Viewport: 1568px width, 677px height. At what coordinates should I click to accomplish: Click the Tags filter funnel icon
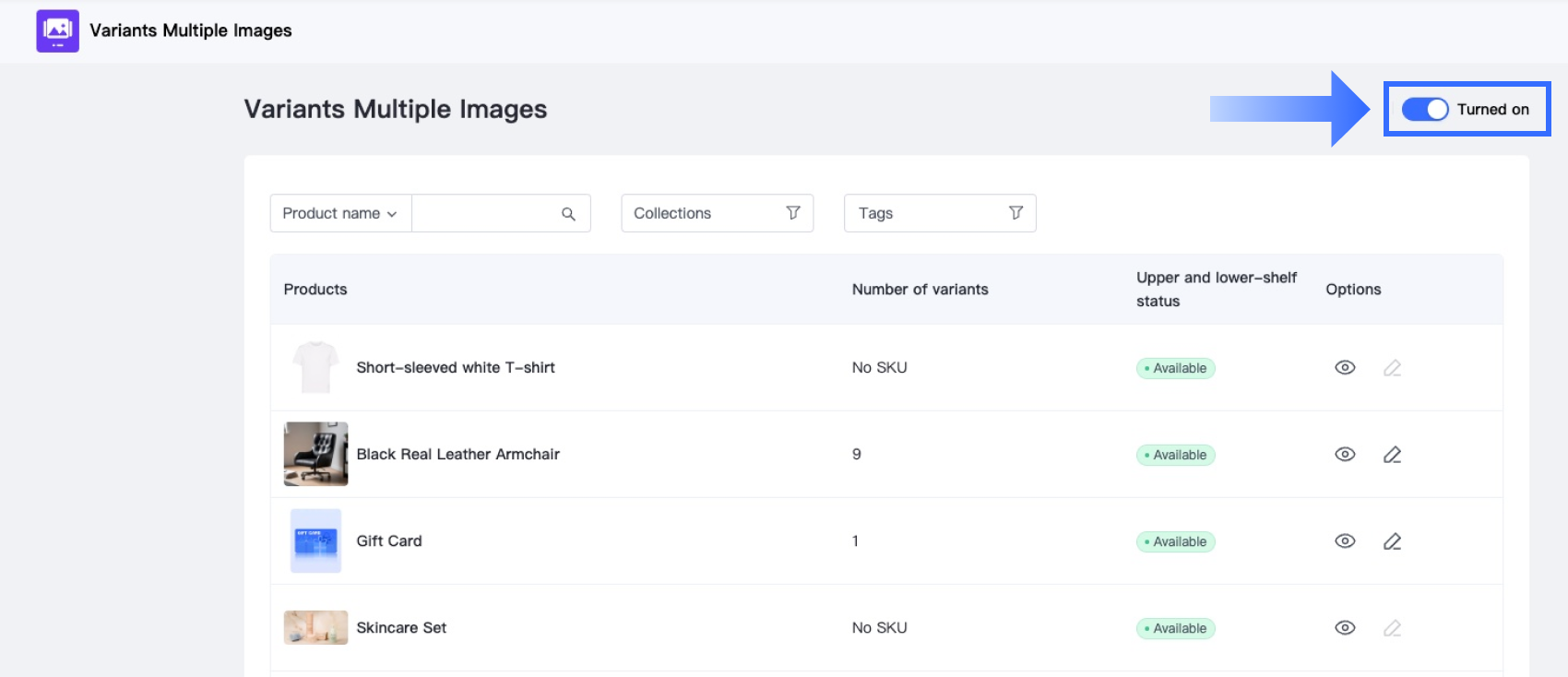[x=1016, y=213]
